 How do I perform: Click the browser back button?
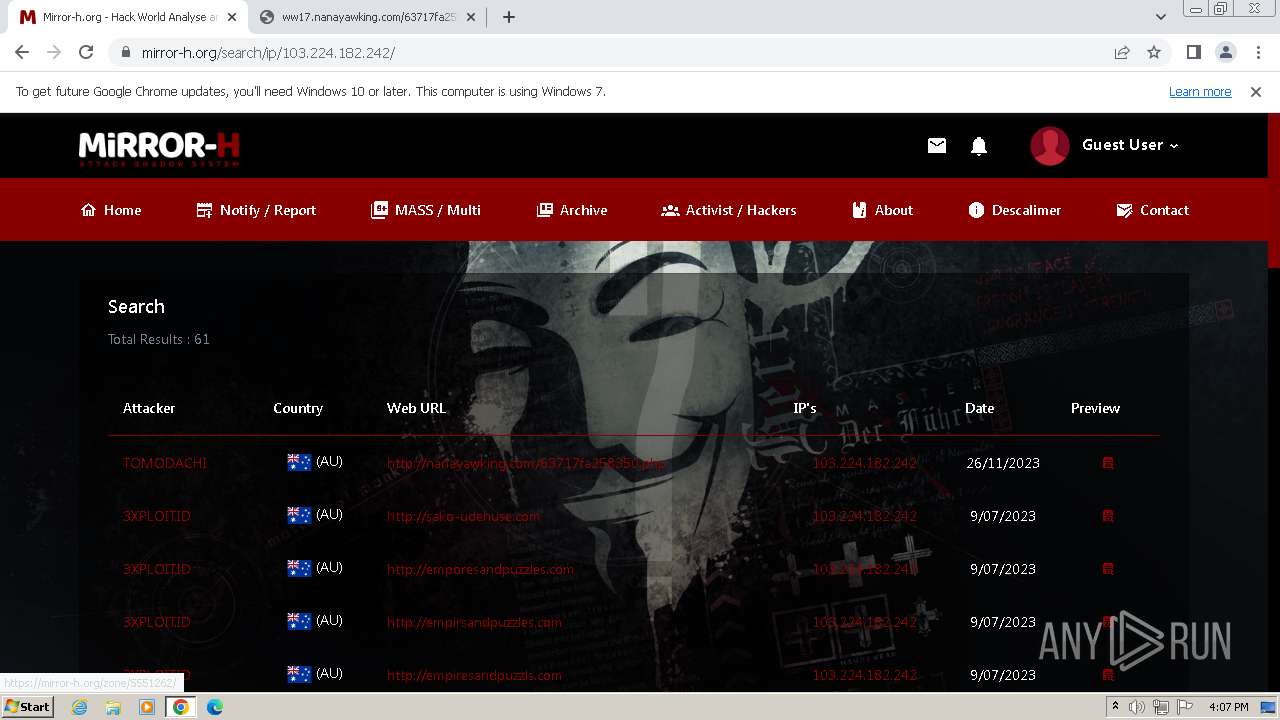[x=22, y=53]
